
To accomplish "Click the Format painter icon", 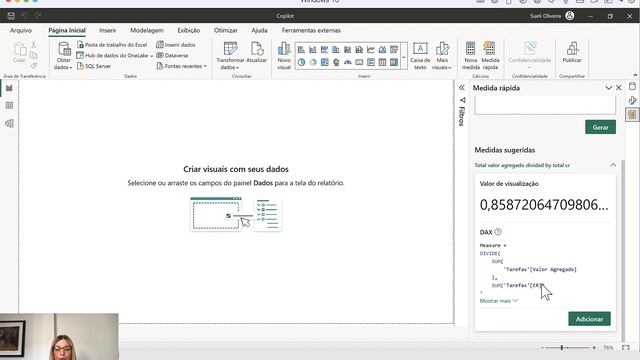I will pyautogui.click(x=33, y=65).
